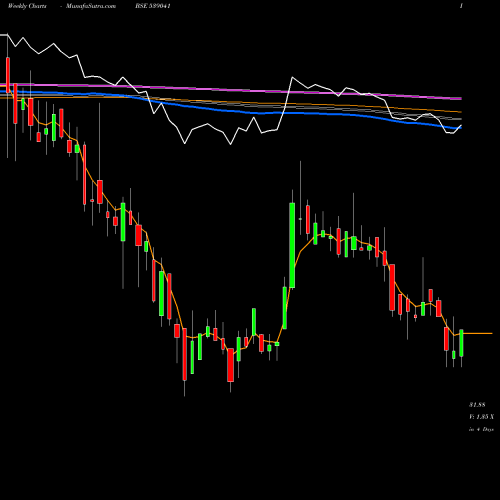Click the 'V: 1.85 X' volume text

pos(481,417)
